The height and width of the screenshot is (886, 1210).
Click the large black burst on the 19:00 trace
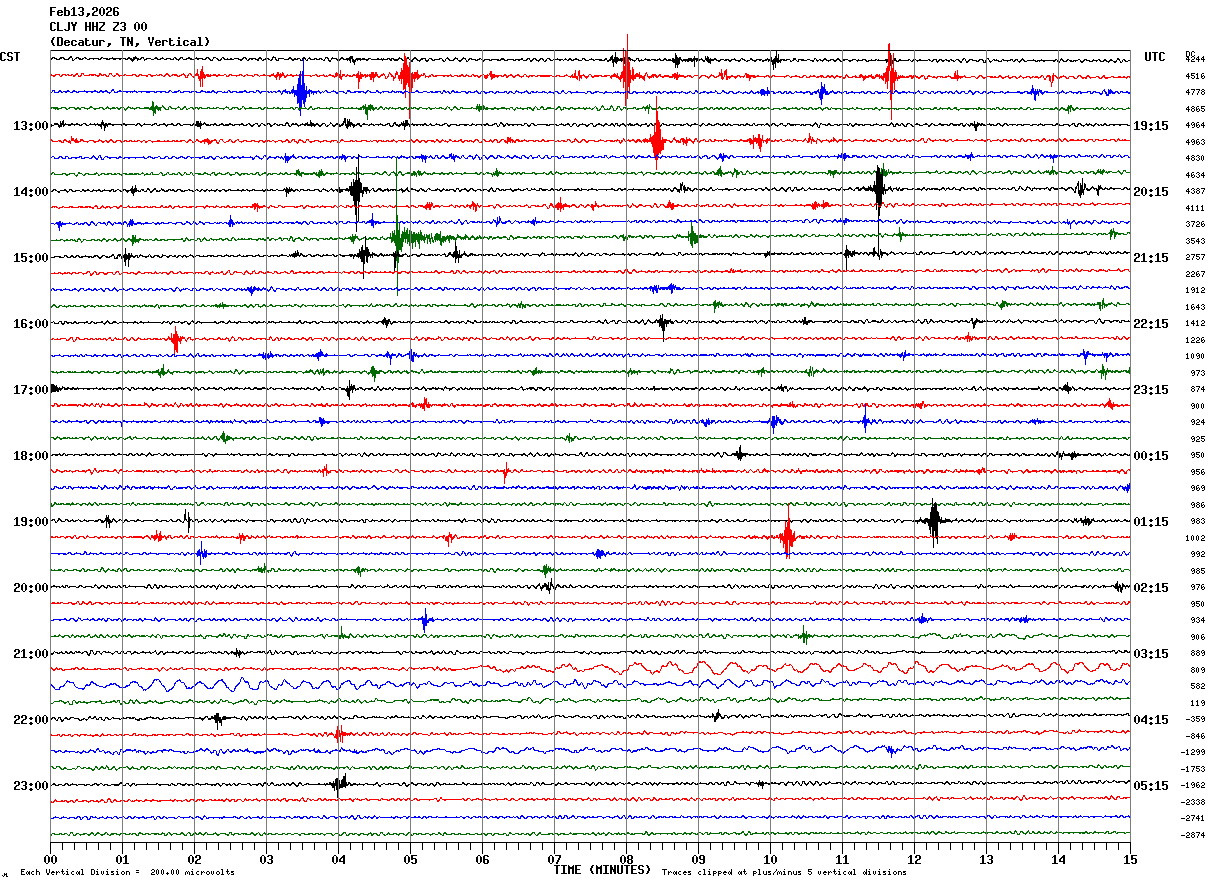[x=934, y=521]
